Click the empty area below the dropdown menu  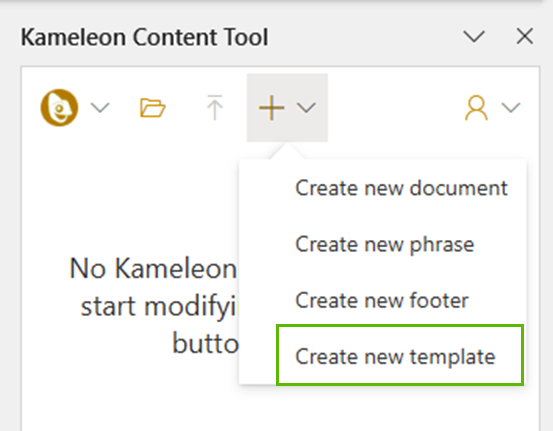[383, 409]
